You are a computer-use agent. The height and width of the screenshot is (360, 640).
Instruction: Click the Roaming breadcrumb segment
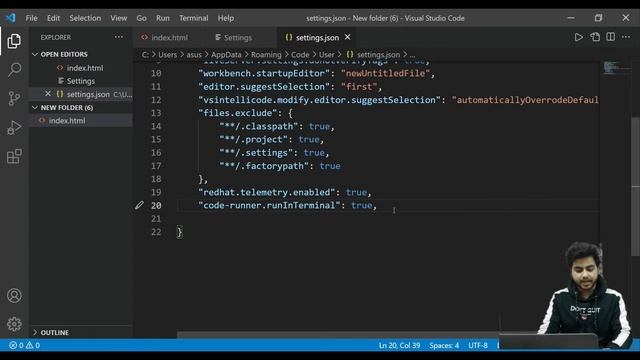point(266,55)
